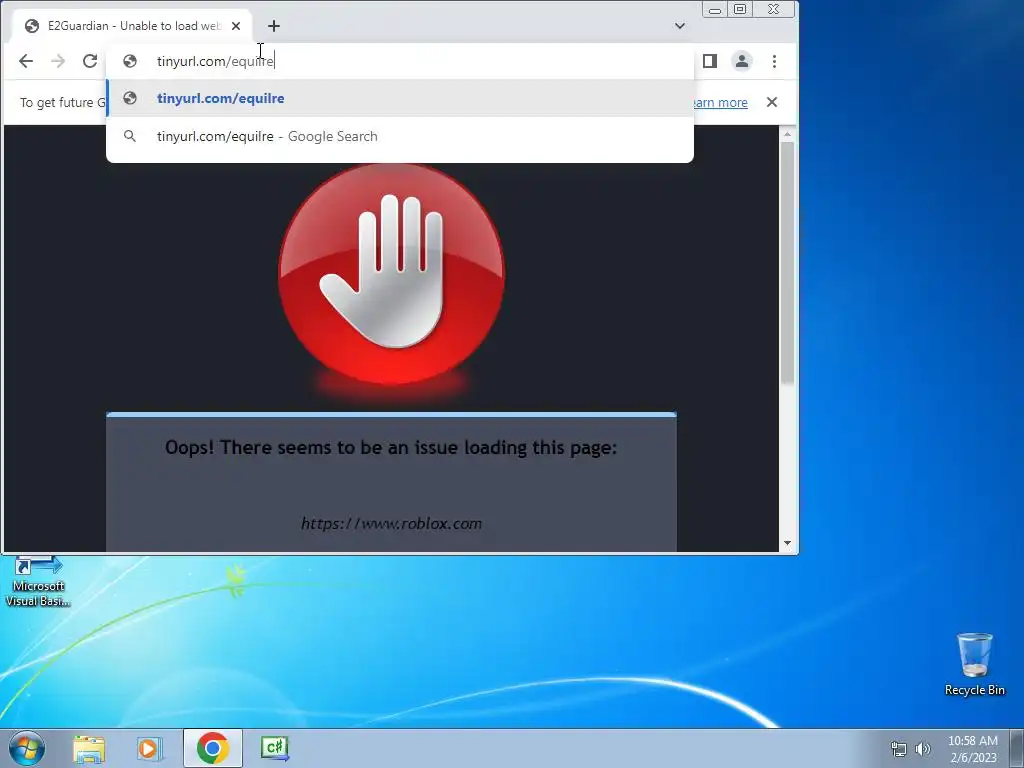Open a new tab with plus button
Screen dimensions: 1024x768
274,26
